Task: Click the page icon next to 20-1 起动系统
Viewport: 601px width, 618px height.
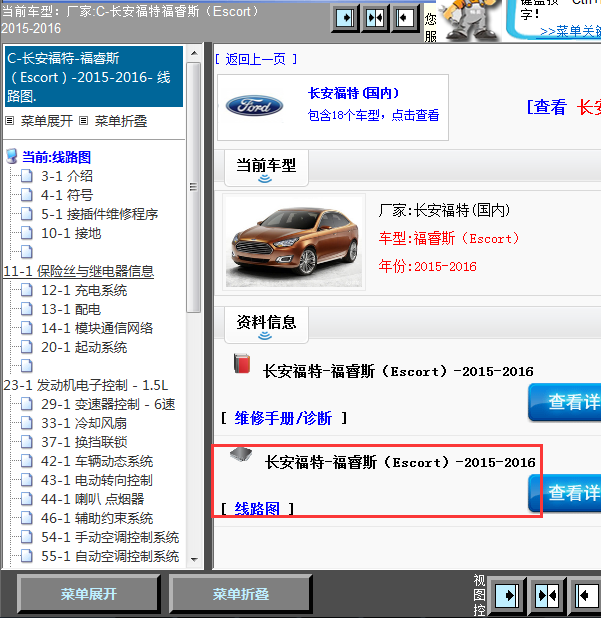Action: pyautogui.click(x=26, y=347)
